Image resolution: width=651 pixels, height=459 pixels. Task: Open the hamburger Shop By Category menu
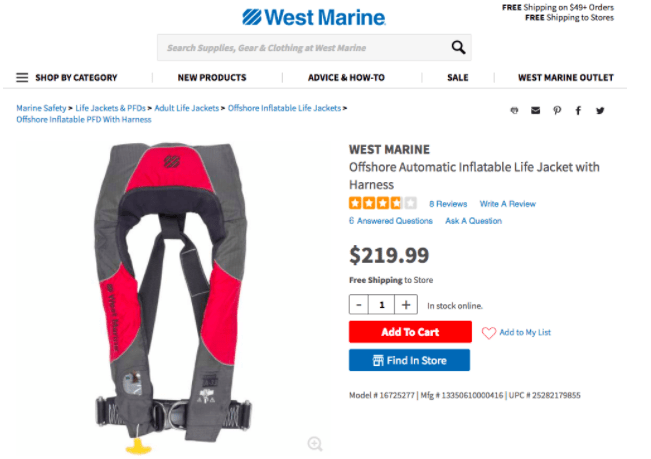pyautogui.click(x=22, y=77)
